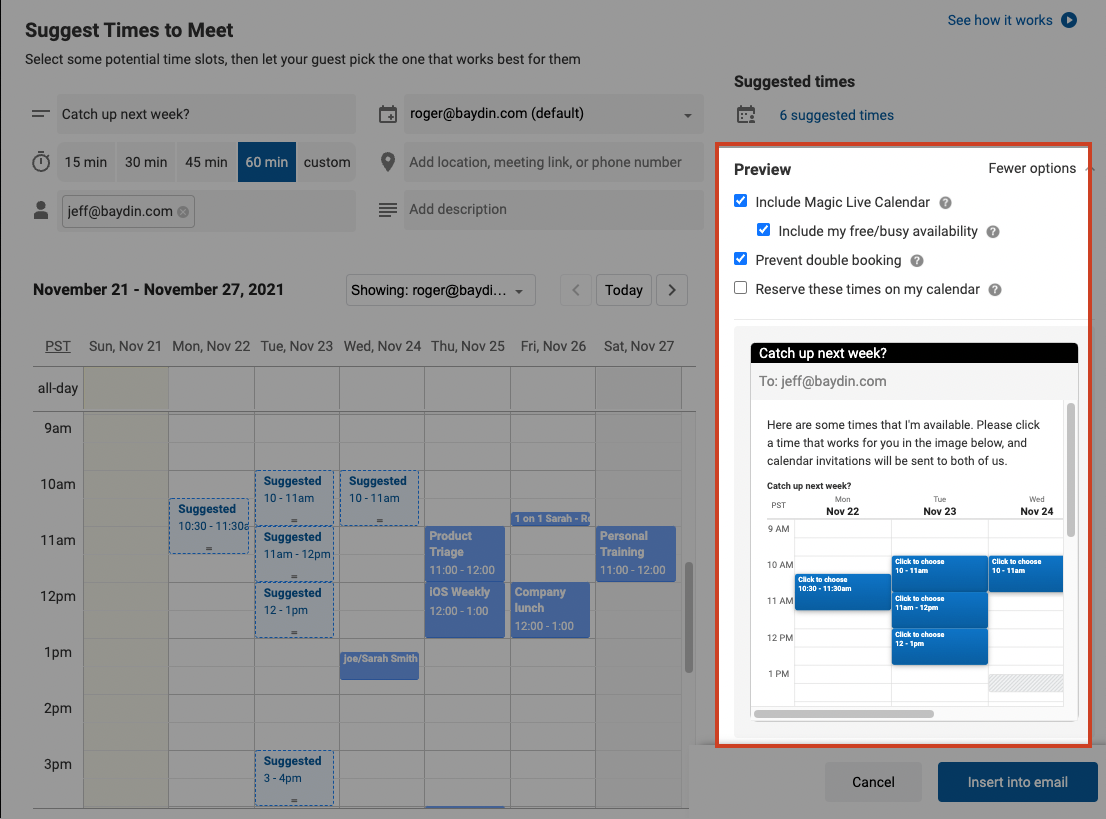Remove jeff@baydin.com guest with x icon

(x=183, y=212)
